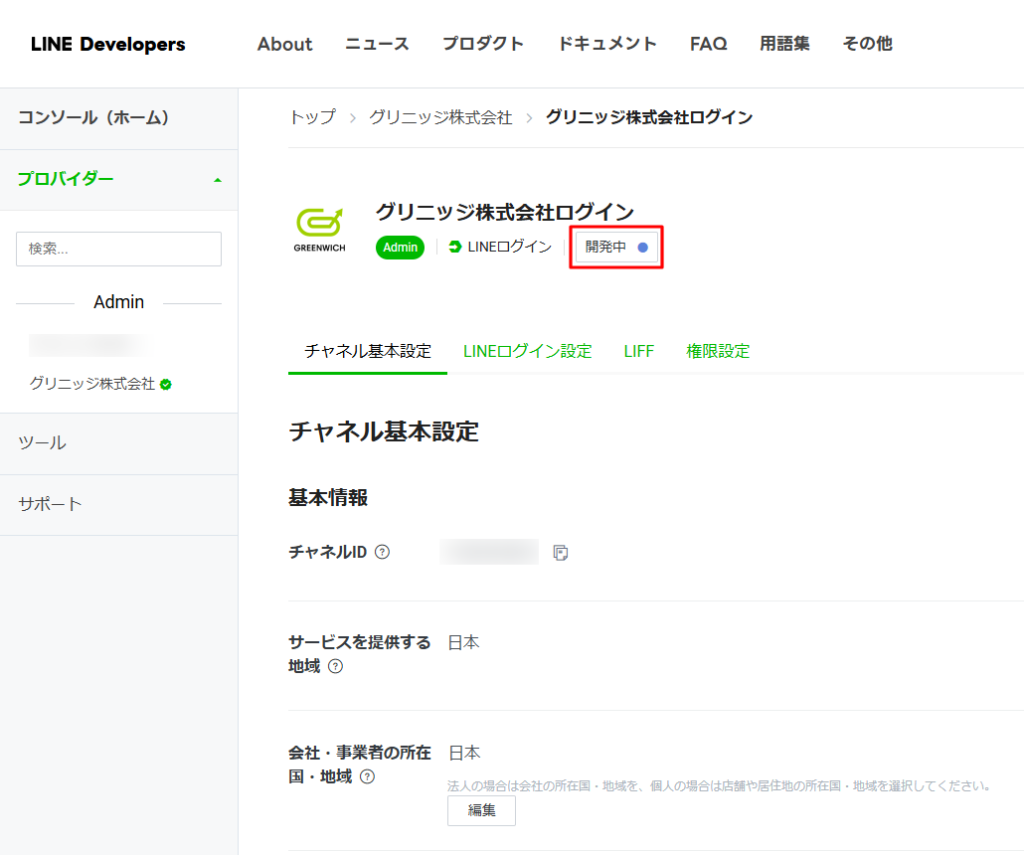The height and width of the screenshot is (855, 1024).
Task: Go to トップ breadcrumb
Action: tap(312, 118)
